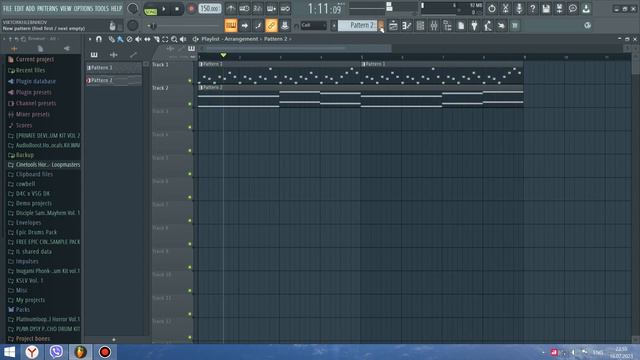Expand the Current project browser item
640x360 pixels.
coord(35,59)
